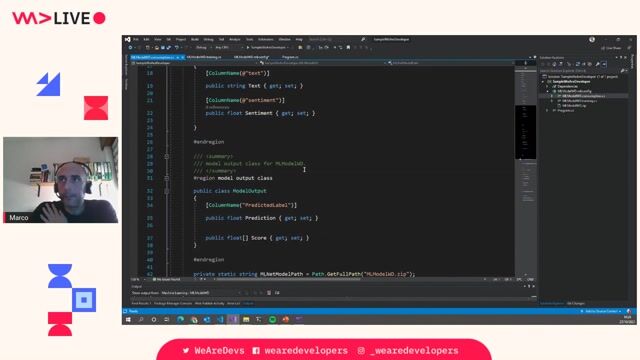Click the account profile avatar icon
The width and height of the screenshot is (640, 360).
click(591, 40)
